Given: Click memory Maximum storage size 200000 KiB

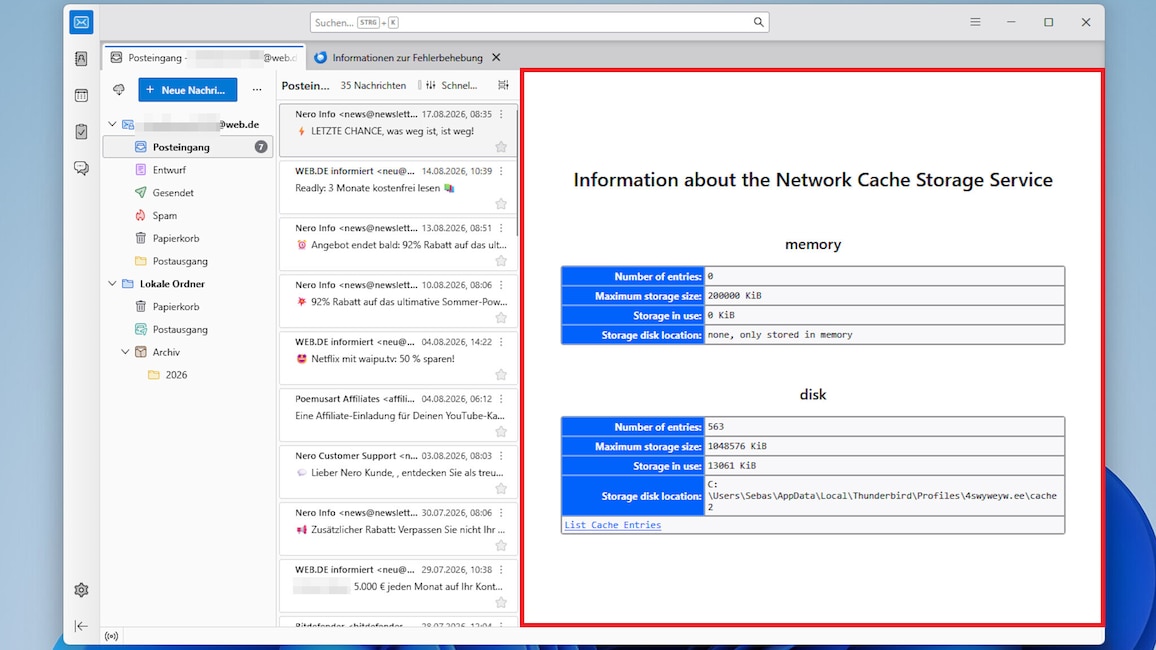Looking at the screenshot, I should click(x=883, y=296).
